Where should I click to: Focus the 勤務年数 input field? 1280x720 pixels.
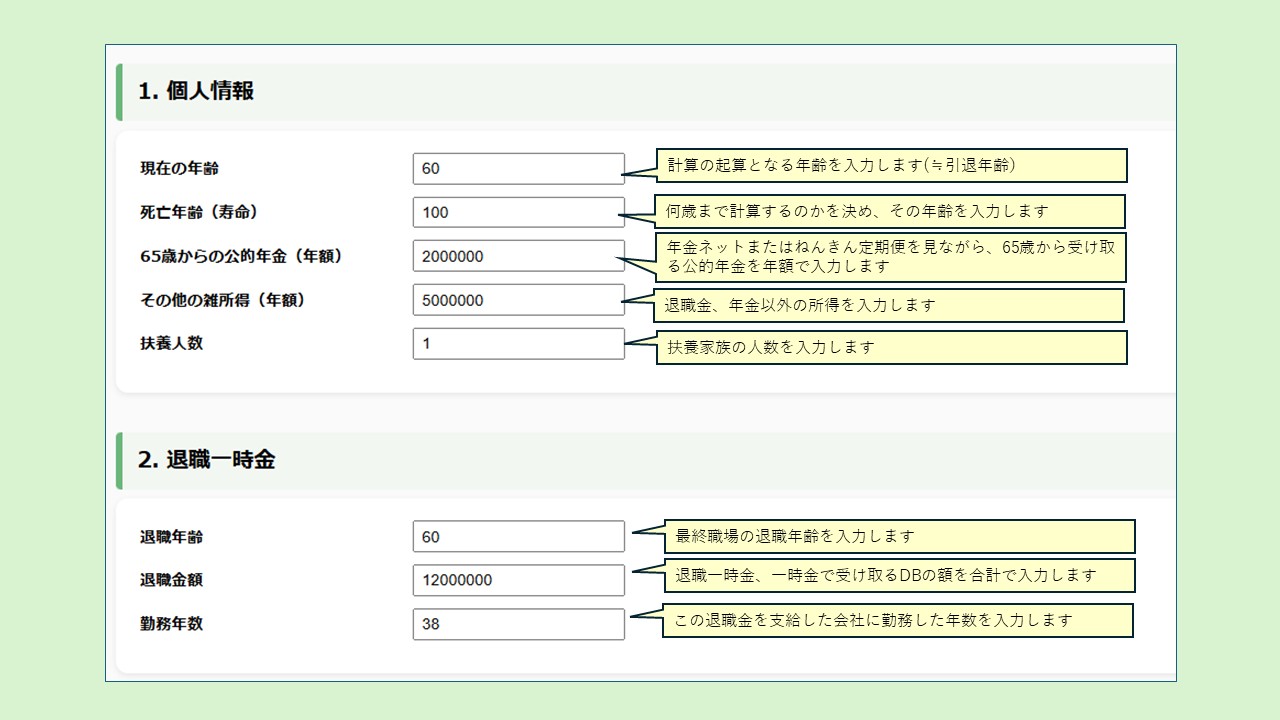coord(518,624)
